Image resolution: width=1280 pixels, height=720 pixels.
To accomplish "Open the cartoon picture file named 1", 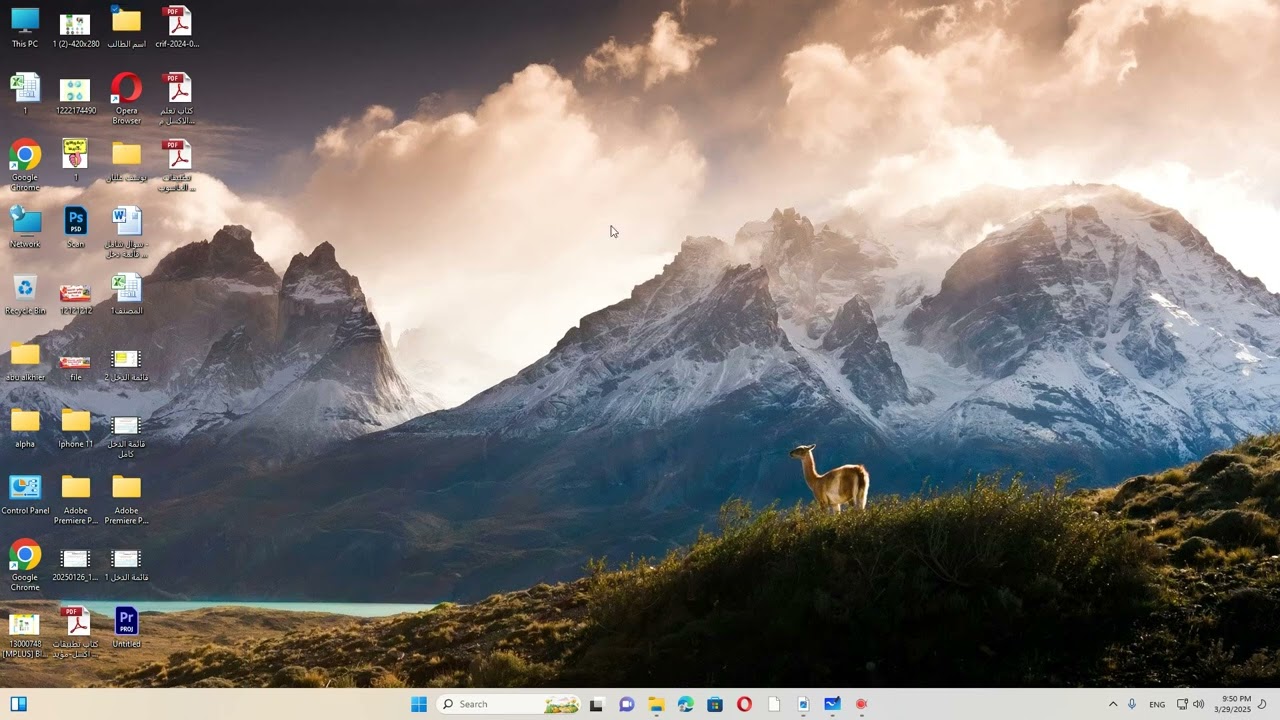I will point(75,160).
